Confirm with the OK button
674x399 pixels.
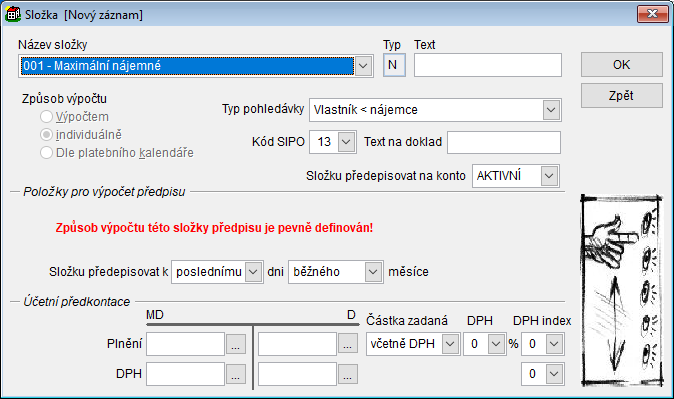coord(622,64)
